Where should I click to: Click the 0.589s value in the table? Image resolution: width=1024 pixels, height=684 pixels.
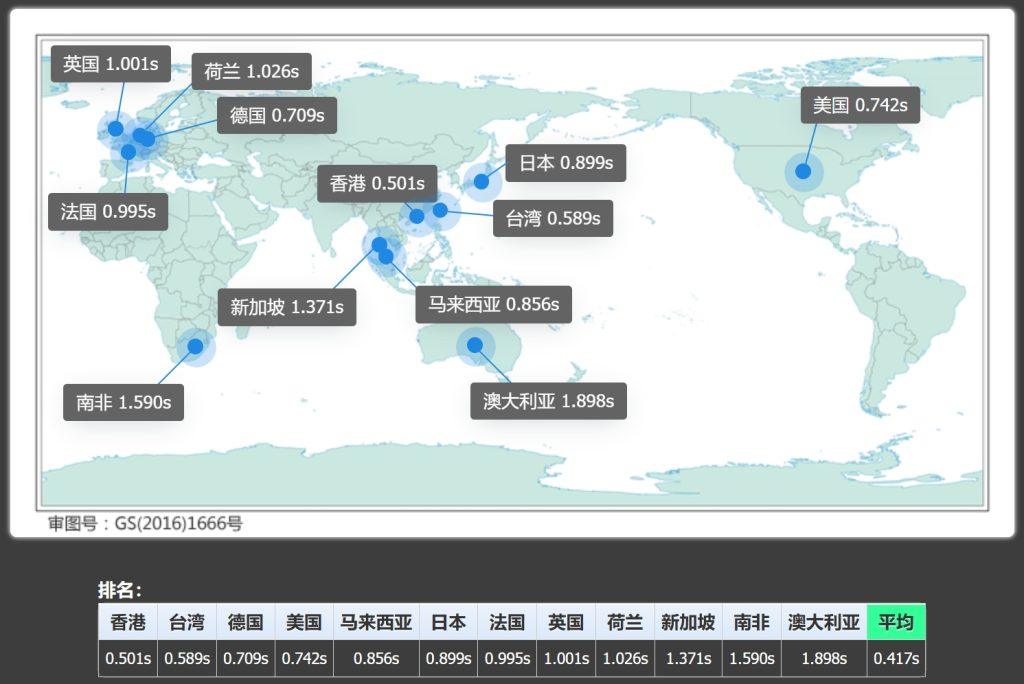click(187, 658)
